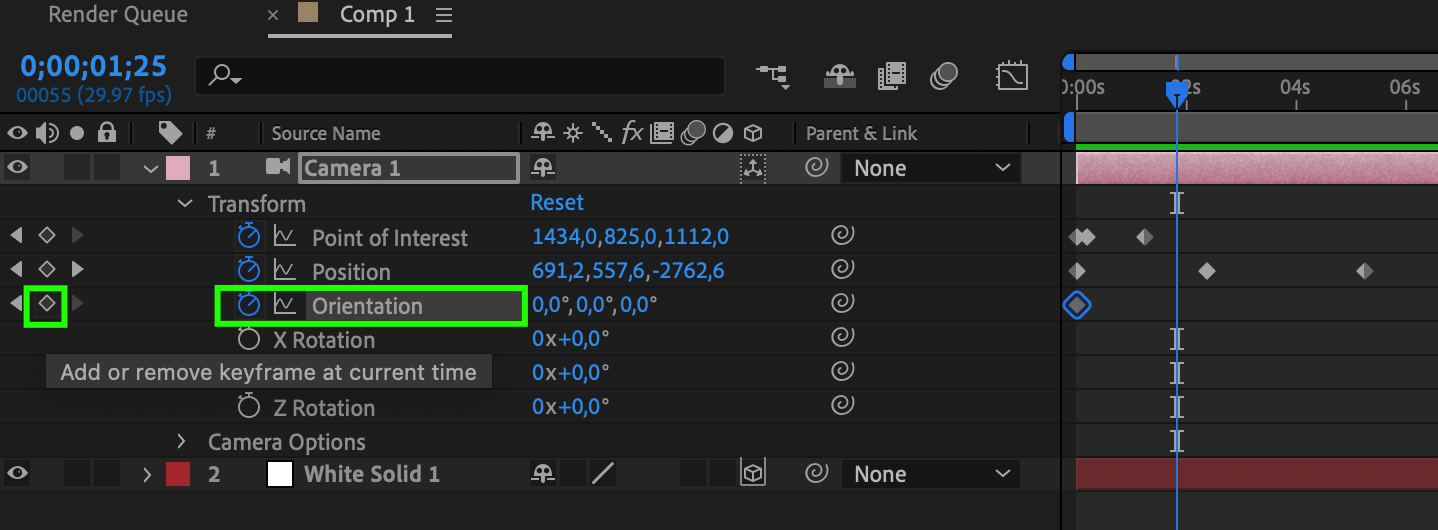Close the Comp 1 tab
The height and width of the screenshot is (530, 1438).
point(273,16)
